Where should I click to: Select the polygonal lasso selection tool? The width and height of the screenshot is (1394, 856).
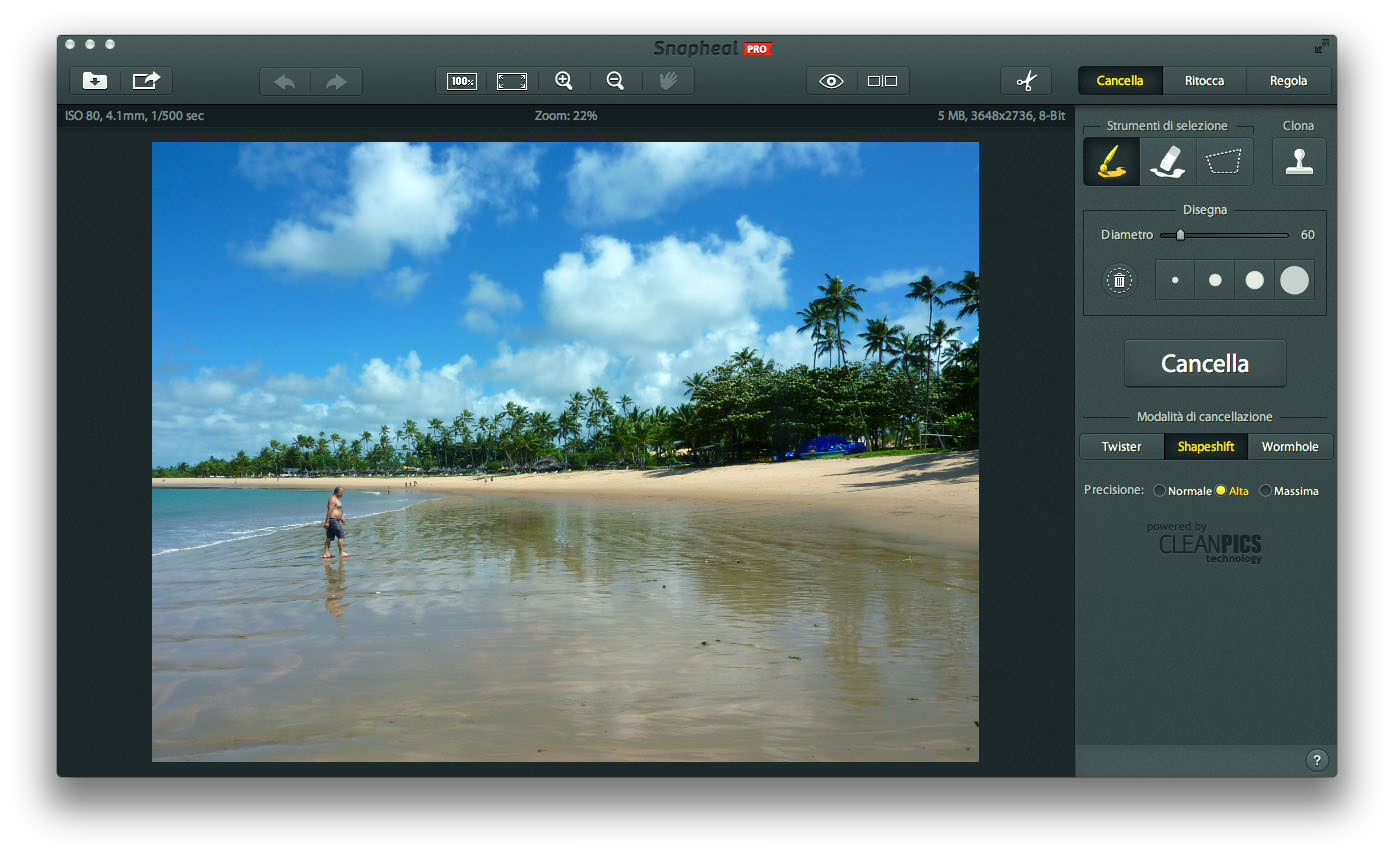[1224, 161]
